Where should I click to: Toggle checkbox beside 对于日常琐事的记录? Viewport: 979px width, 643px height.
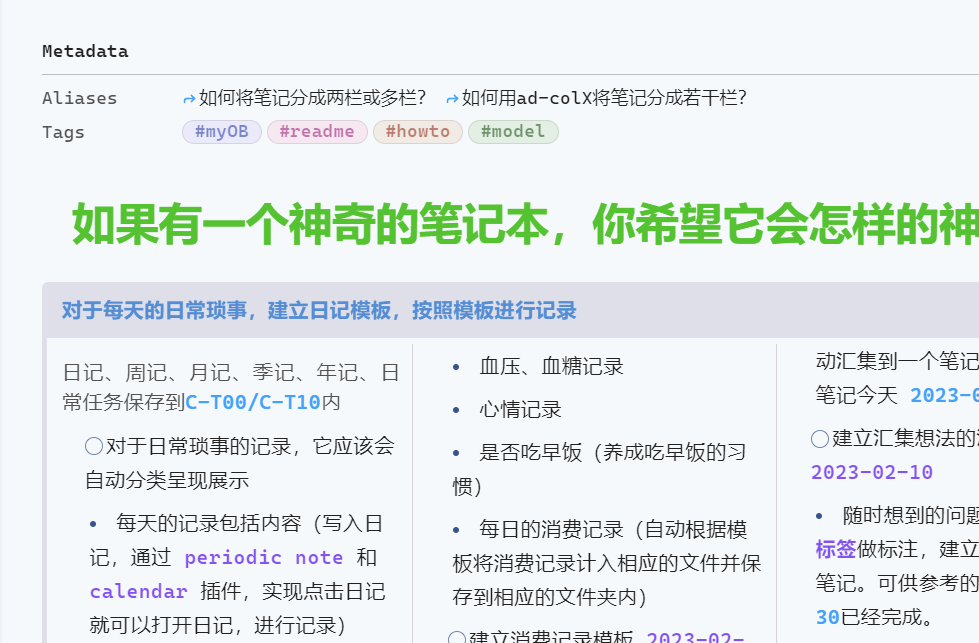coord(93,446)
